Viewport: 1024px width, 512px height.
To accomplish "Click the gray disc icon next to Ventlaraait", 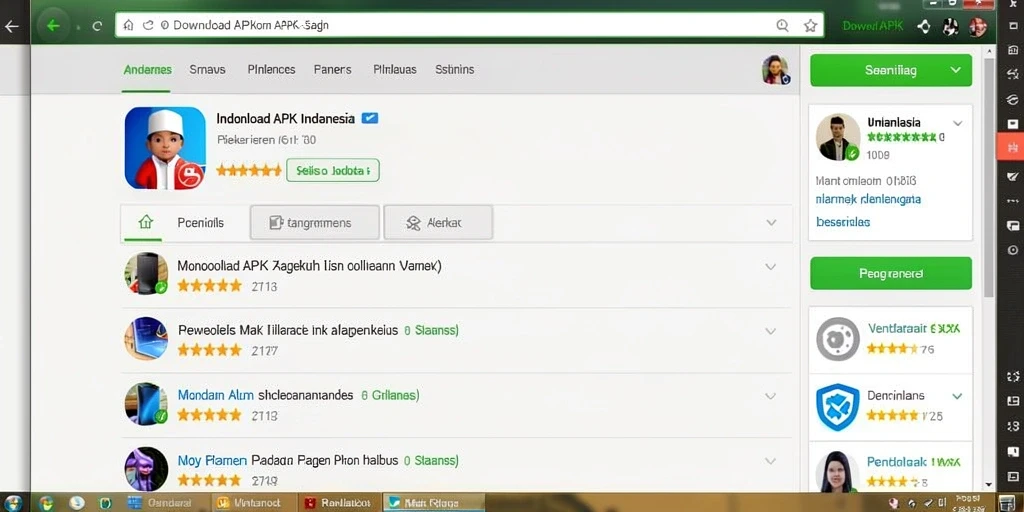I will (x=838, y=338).
